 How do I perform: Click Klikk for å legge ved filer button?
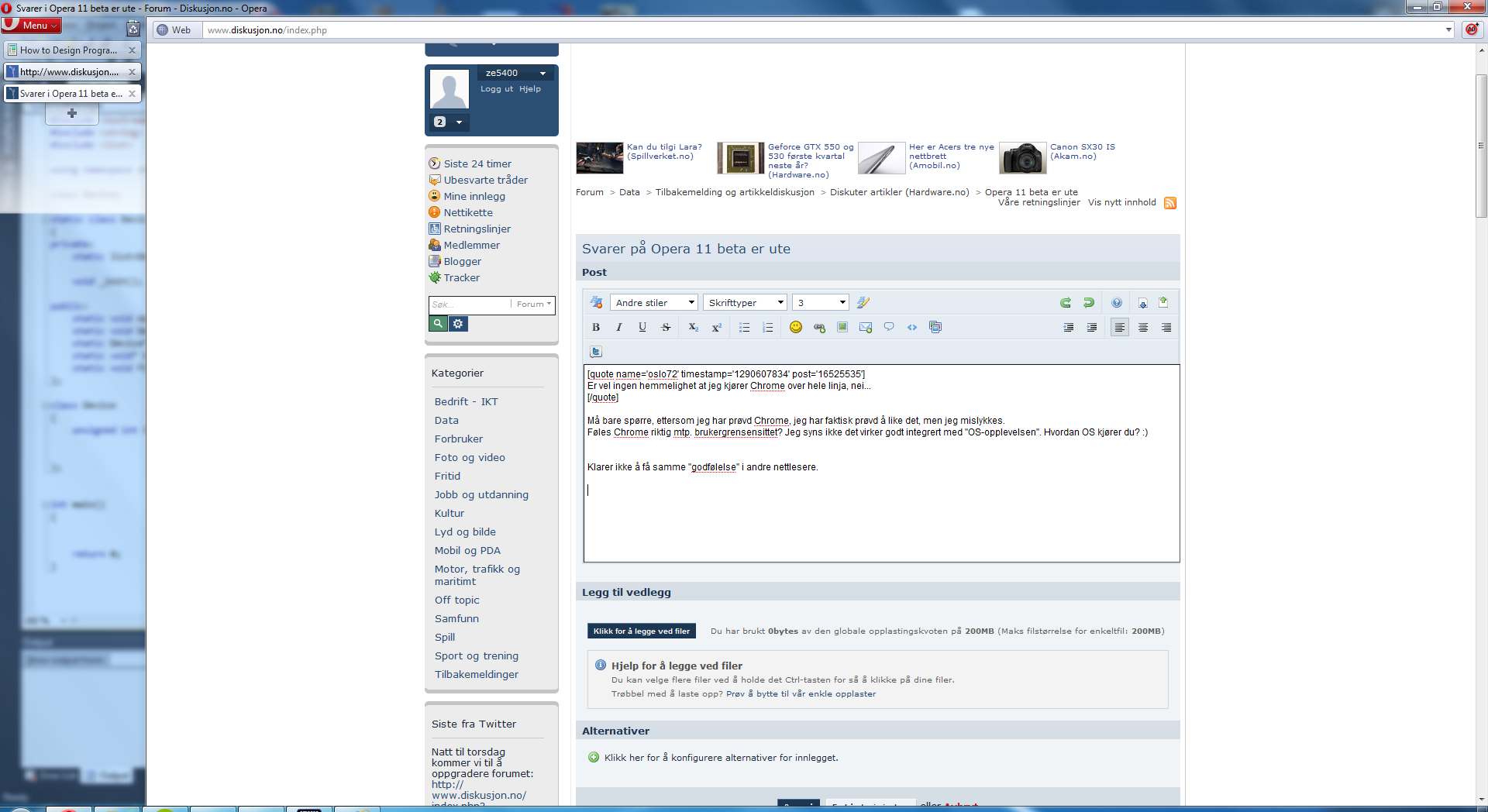pyautogui.click(x=642, y=631)
